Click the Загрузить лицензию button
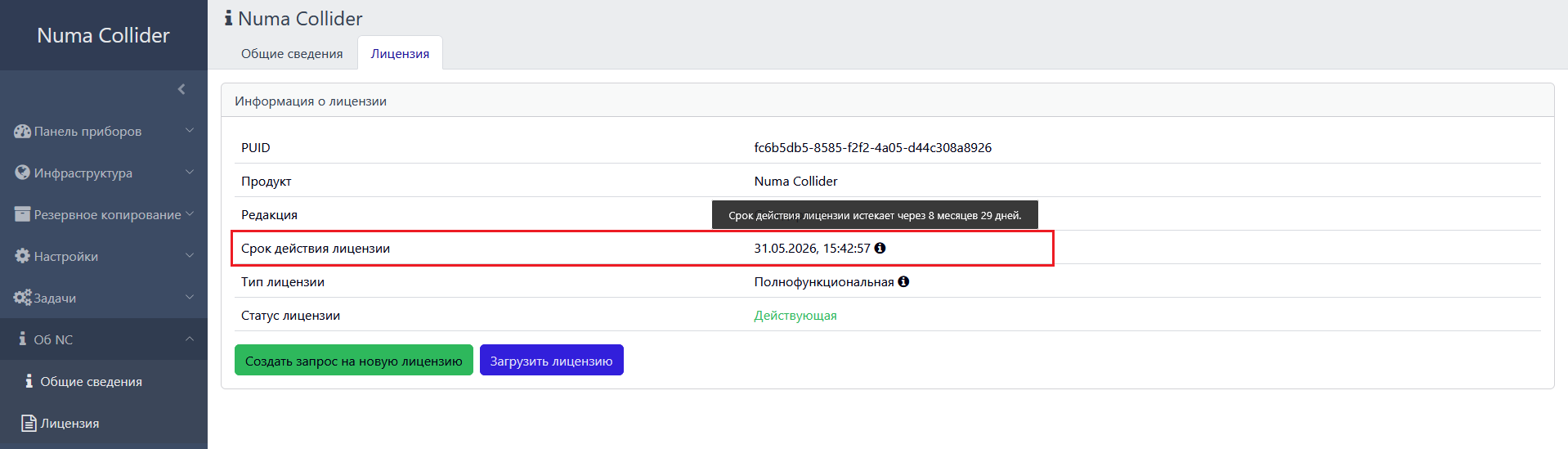The image size is (1568, 449). click(551, 361)
